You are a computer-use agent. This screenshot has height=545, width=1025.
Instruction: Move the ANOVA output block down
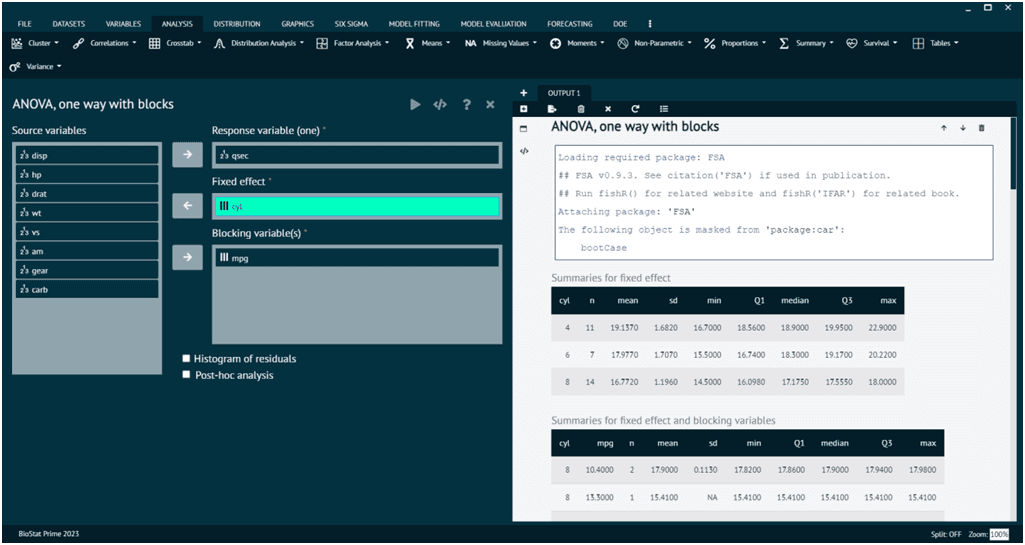tap(963, 128)
